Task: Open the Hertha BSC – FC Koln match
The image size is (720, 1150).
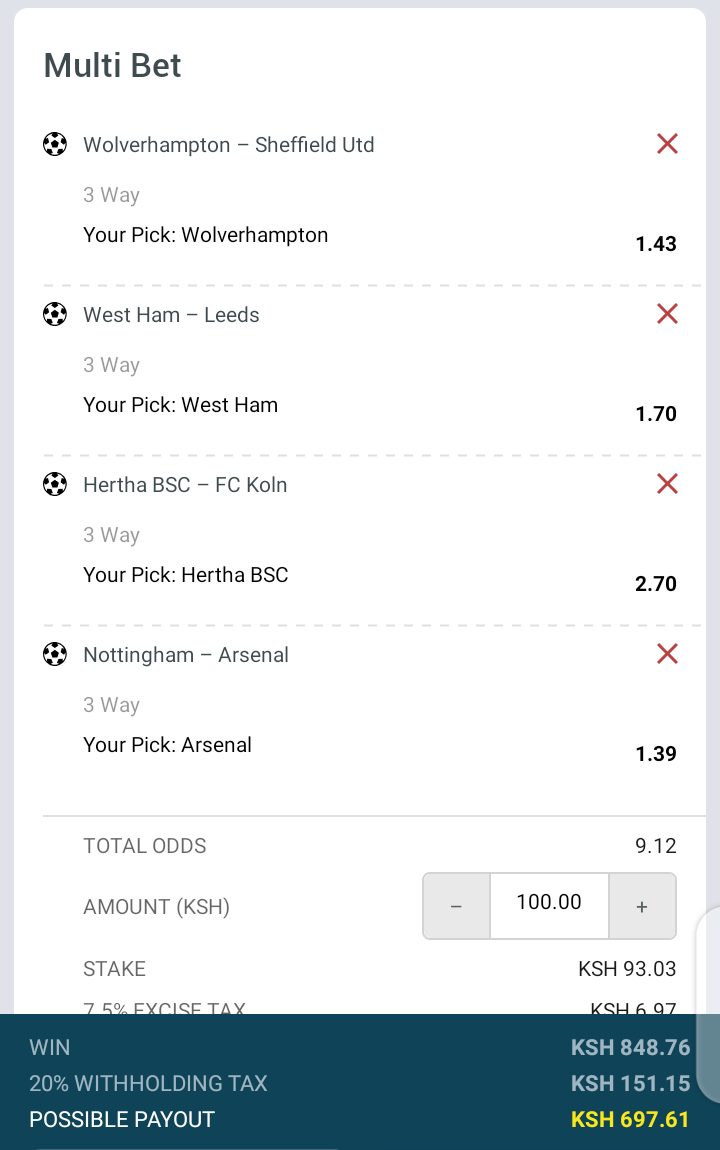Action: pyautogui.click(x=185, y=485)
